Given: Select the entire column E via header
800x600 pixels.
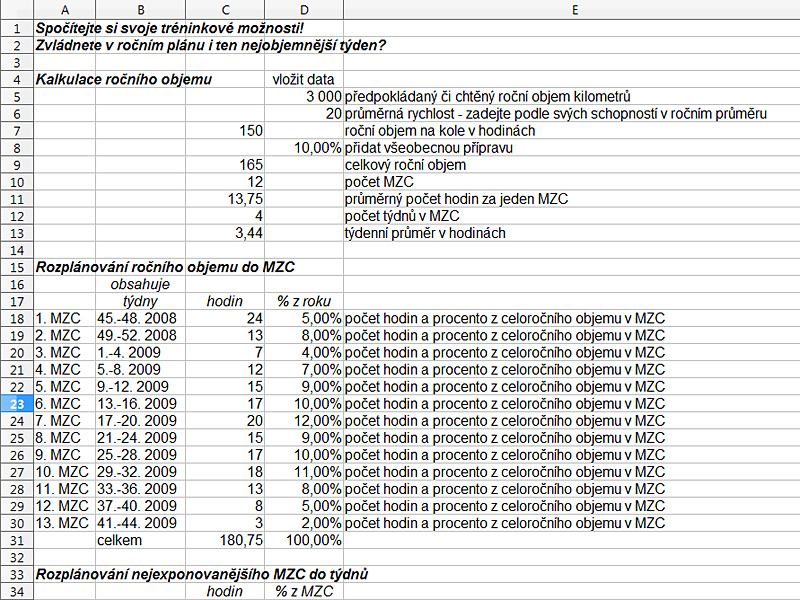Looking at the screenshot, I should point(571,9).
